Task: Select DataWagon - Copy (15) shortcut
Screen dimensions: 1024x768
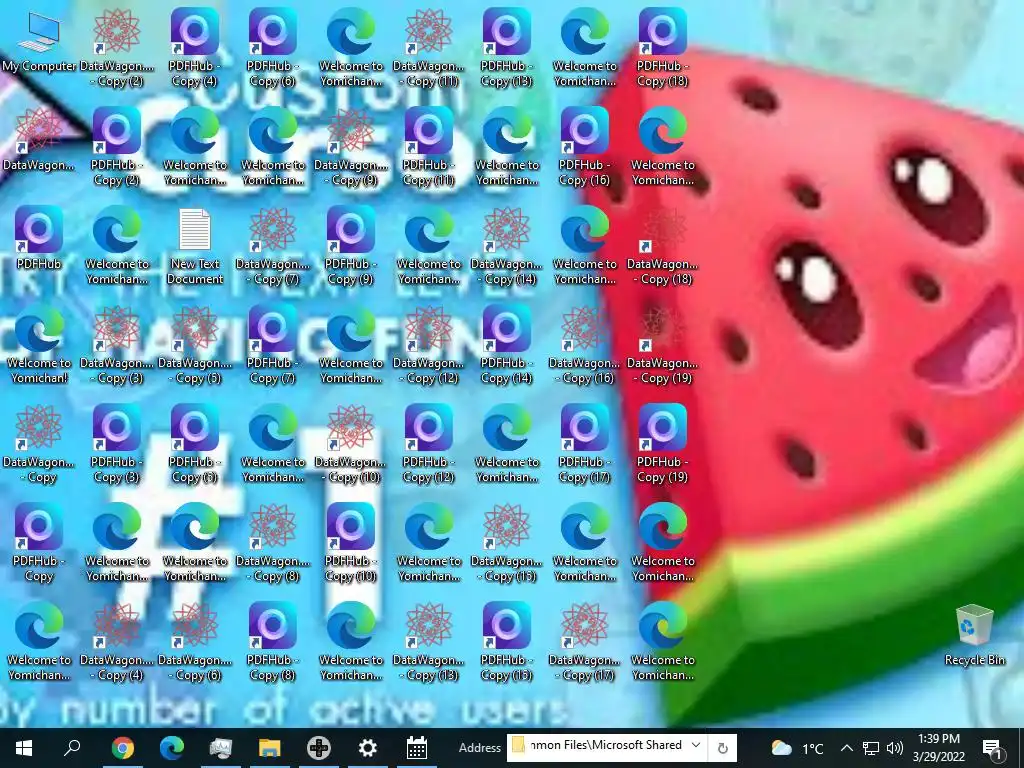Action: tap(506, 544)
